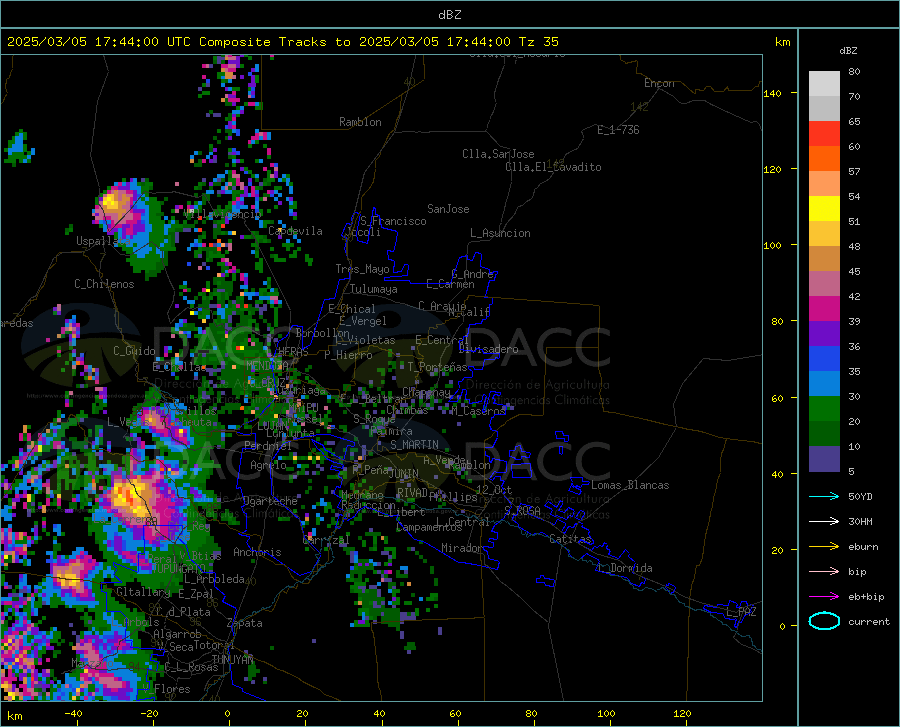Image resolution: width=900 pixels, height=727 pixels.
Task: Click the Encon map label
Action: [x=659, y=83]
